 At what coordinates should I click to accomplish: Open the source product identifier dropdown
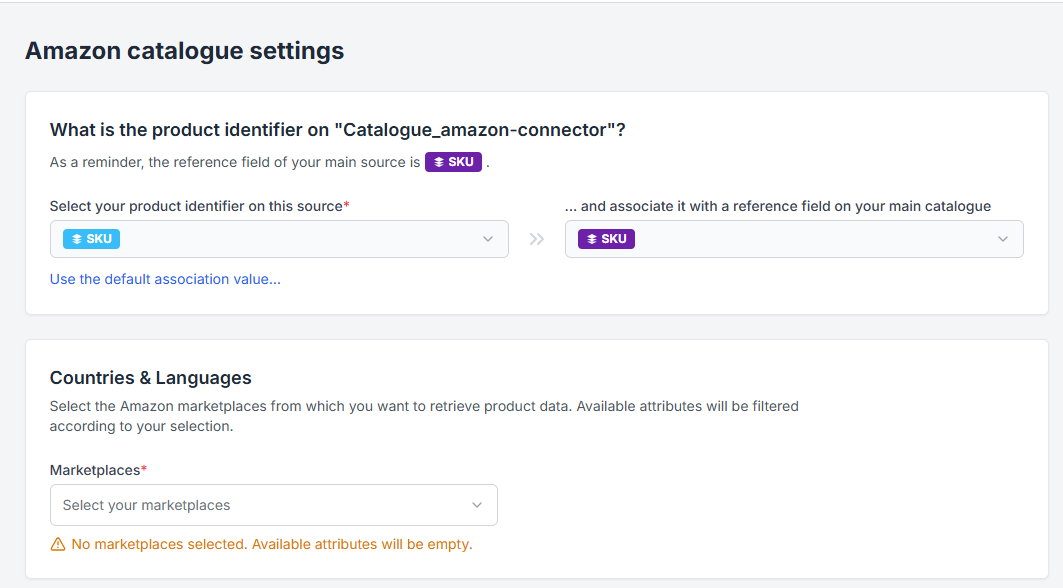point(279,239)
